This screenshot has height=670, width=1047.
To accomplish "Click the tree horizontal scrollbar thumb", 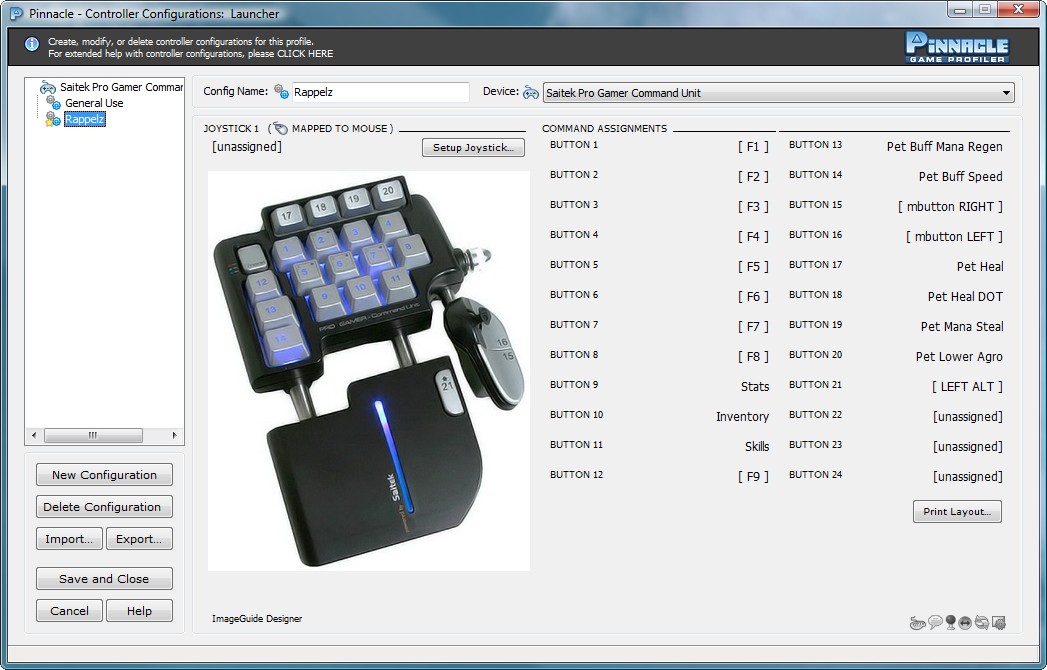I will 93,436.
